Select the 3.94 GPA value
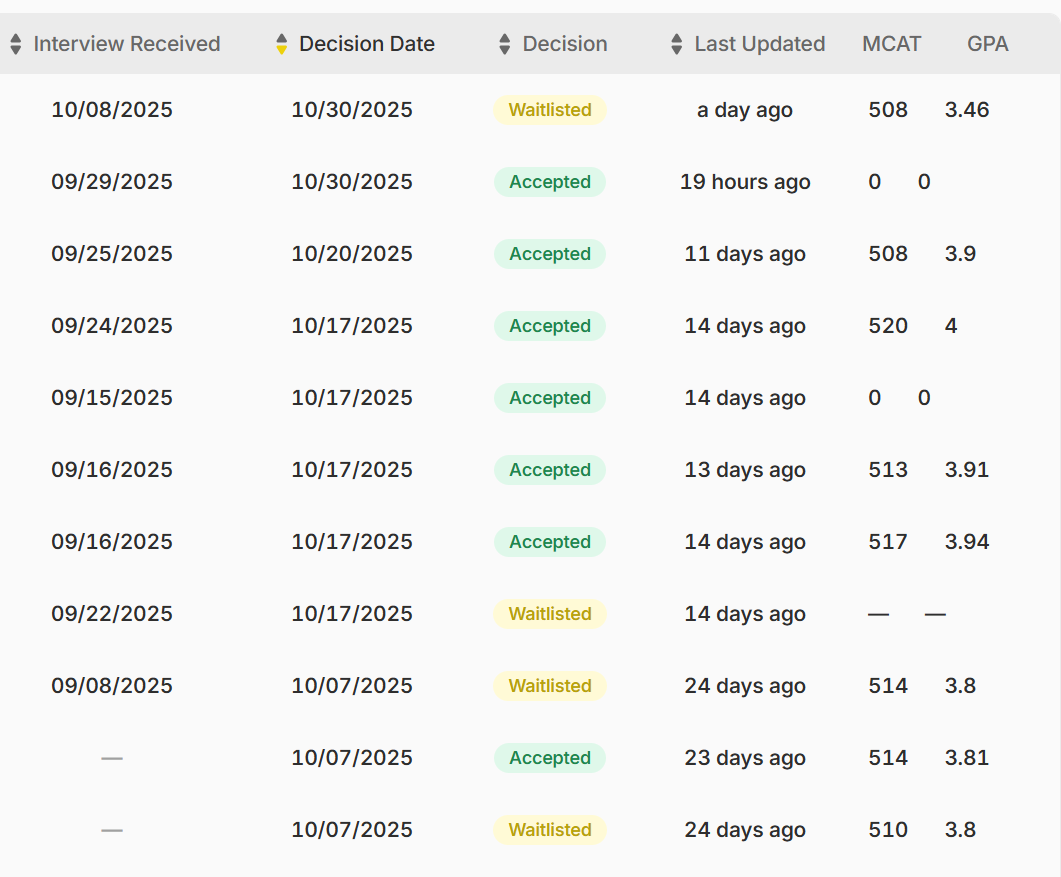 tap(966, 542)
